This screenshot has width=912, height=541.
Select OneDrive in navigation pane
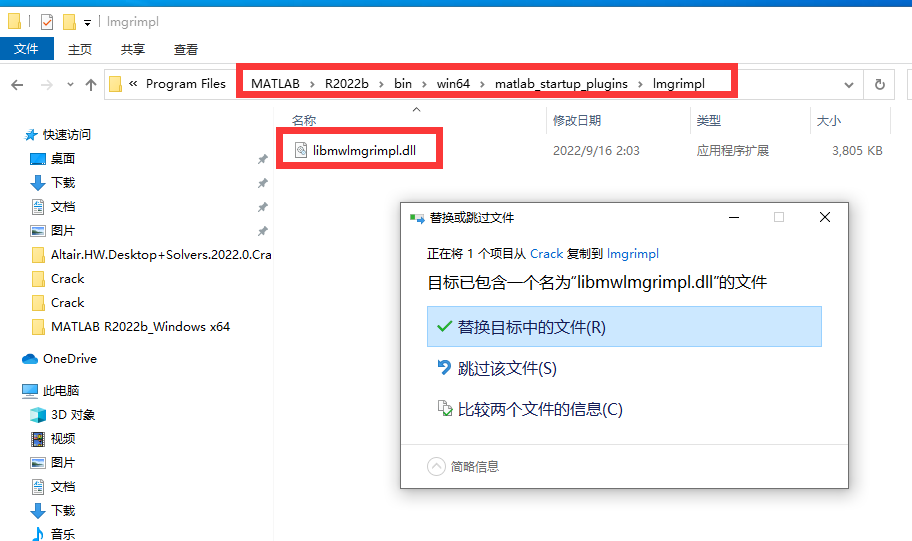(x=70, y=359)
